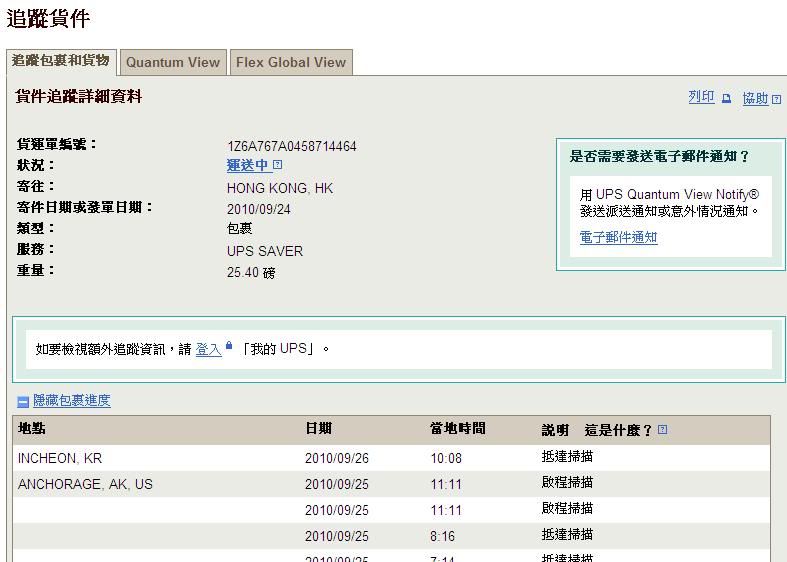Screen dimensions: 787x562
Task: Click the help icon after 這是什麼？
Action: [663, 430]
